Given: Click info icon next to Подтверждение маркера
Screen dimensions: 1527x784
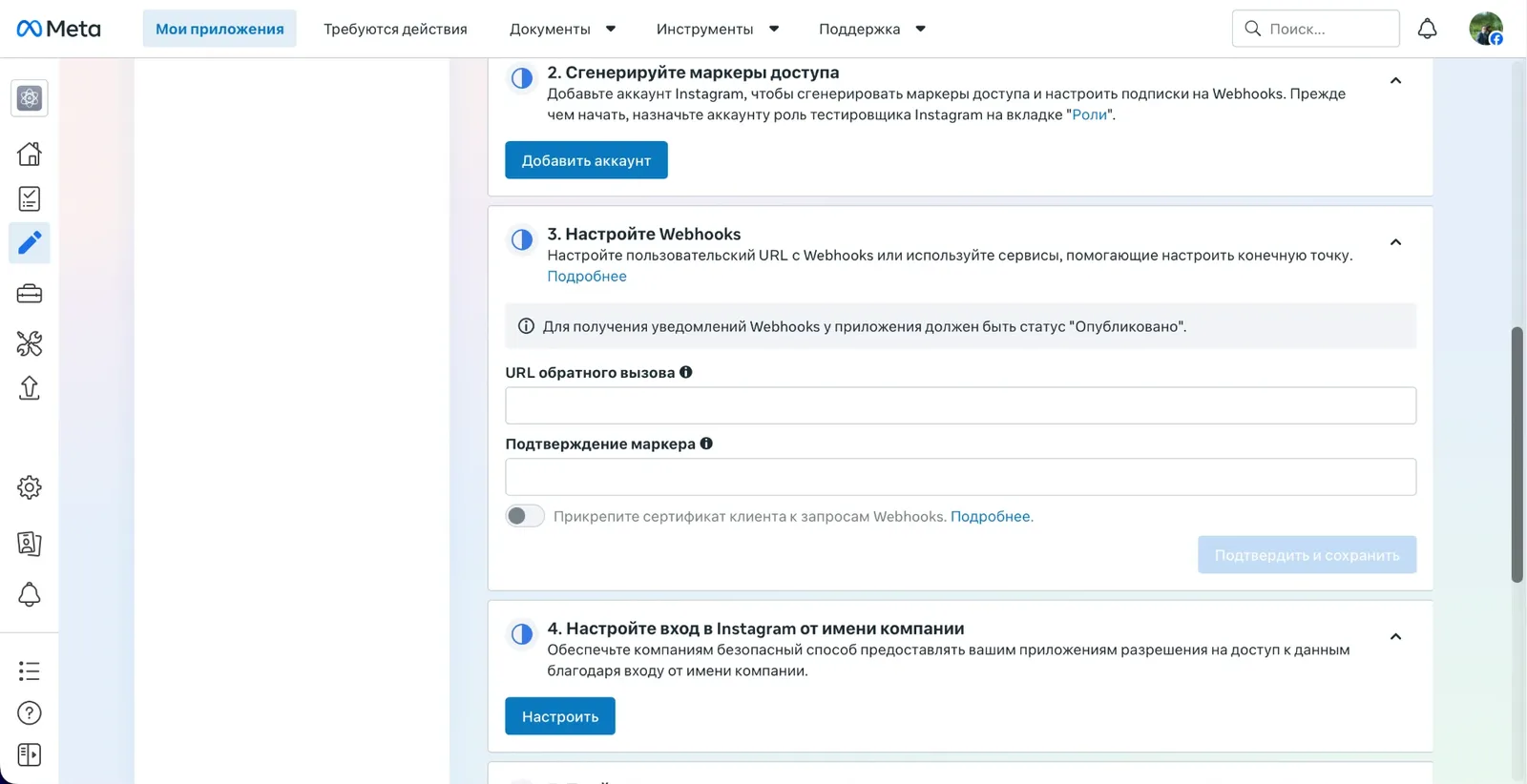Looking at the screenshot, I should pyautogui.click(x=706, y=444).
